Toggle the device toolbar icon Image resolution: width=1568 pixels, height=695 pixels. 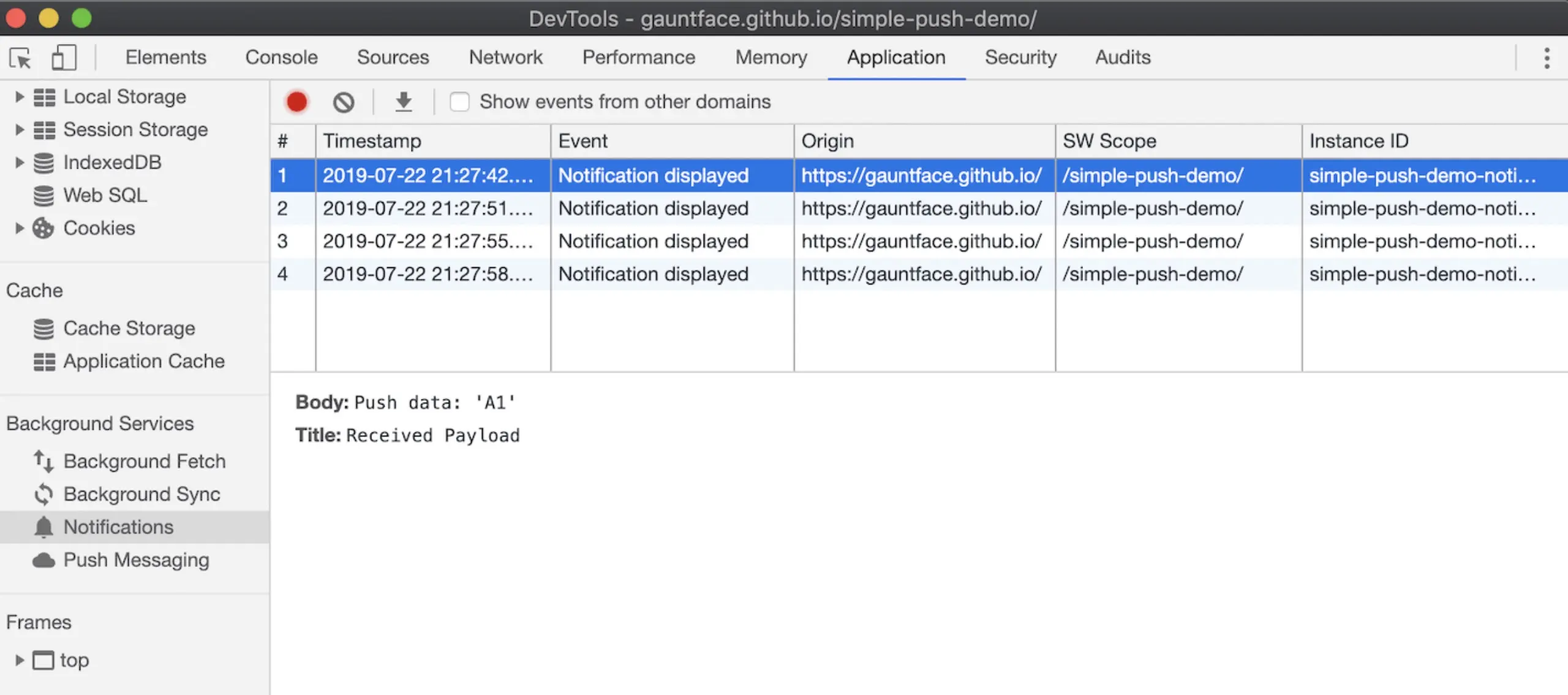point(64,58)
